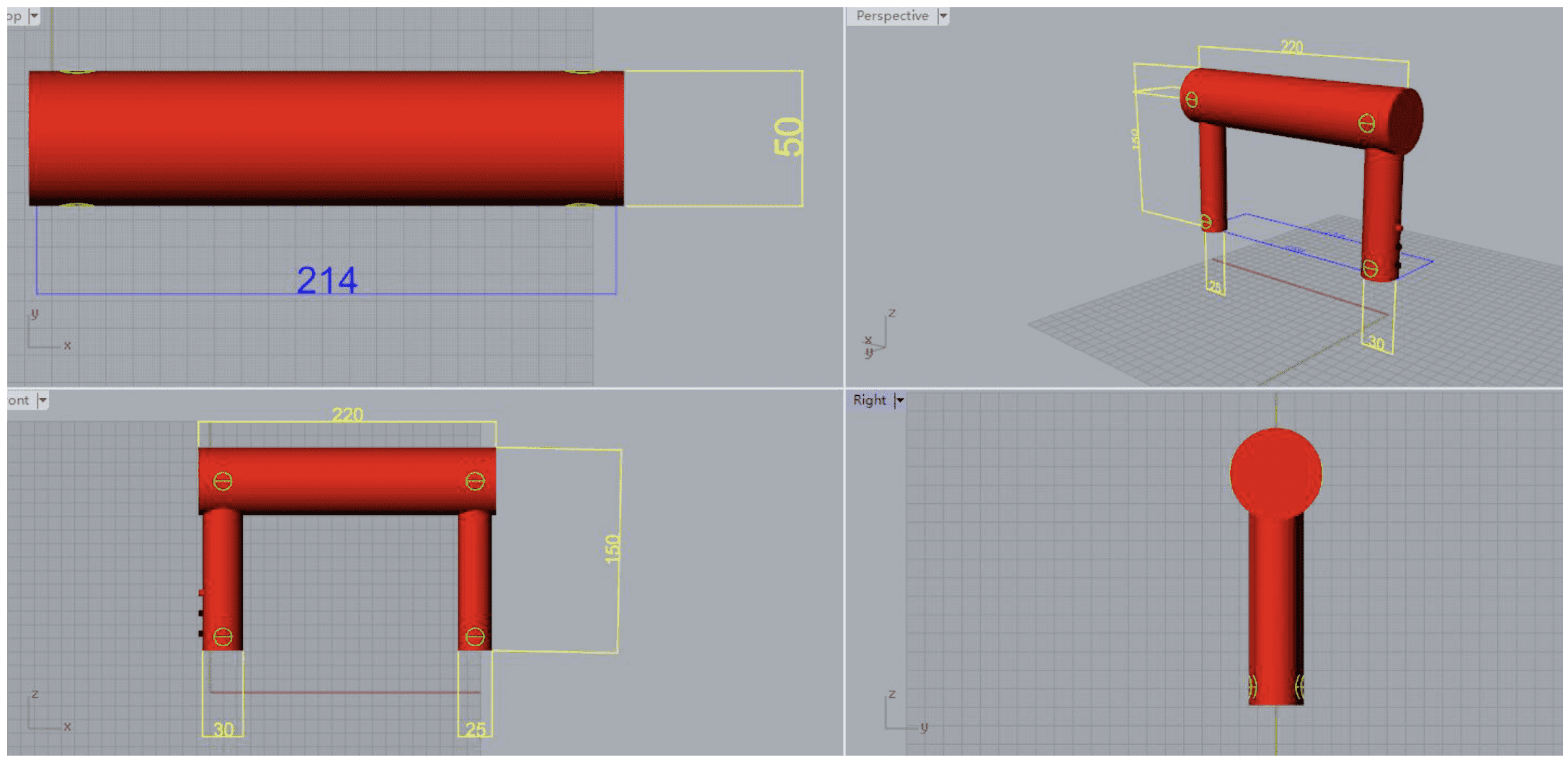The height and width of the screenshot is (760, 1568).
Task: Pick the 150 dimension in Front view
Action: (612, 549)
